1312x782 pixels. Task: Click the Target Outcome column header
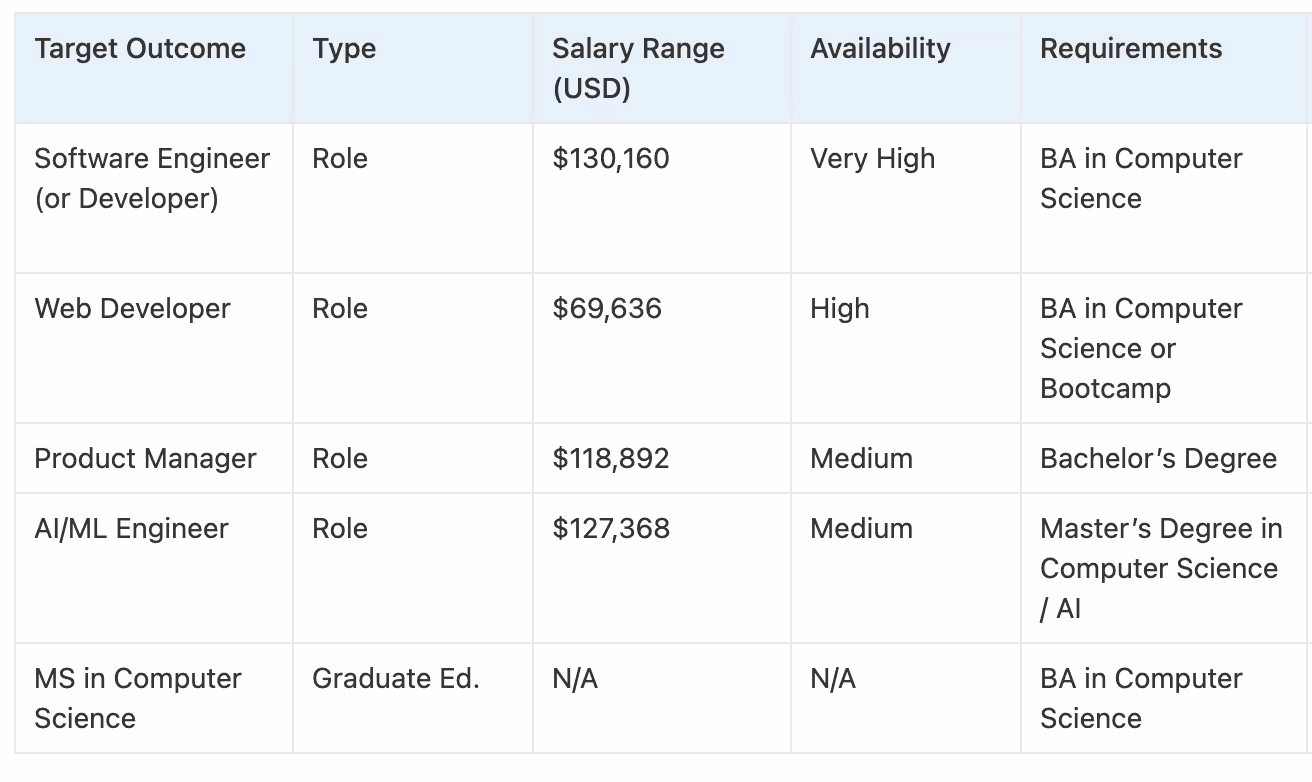[154, 69]
